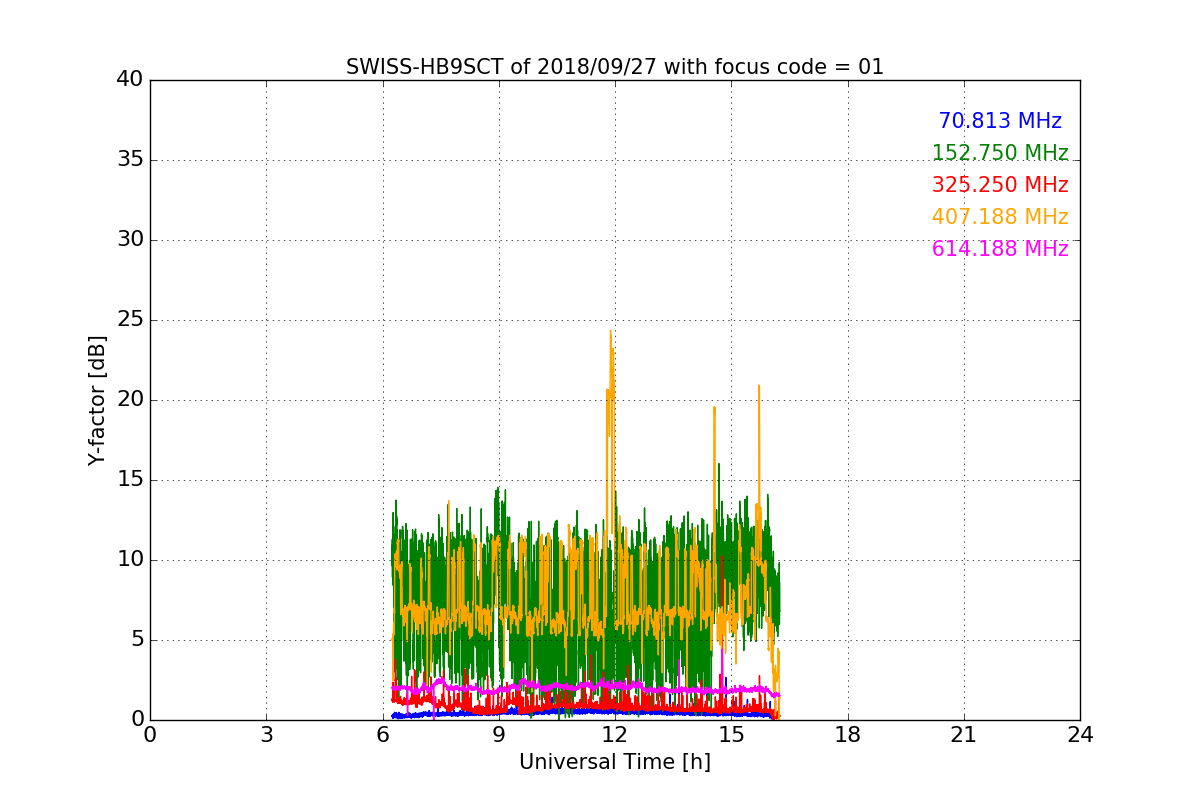Click the x-axis tick label 0
This screenshot has height=800, width=1200.
[x=150, y=735]
